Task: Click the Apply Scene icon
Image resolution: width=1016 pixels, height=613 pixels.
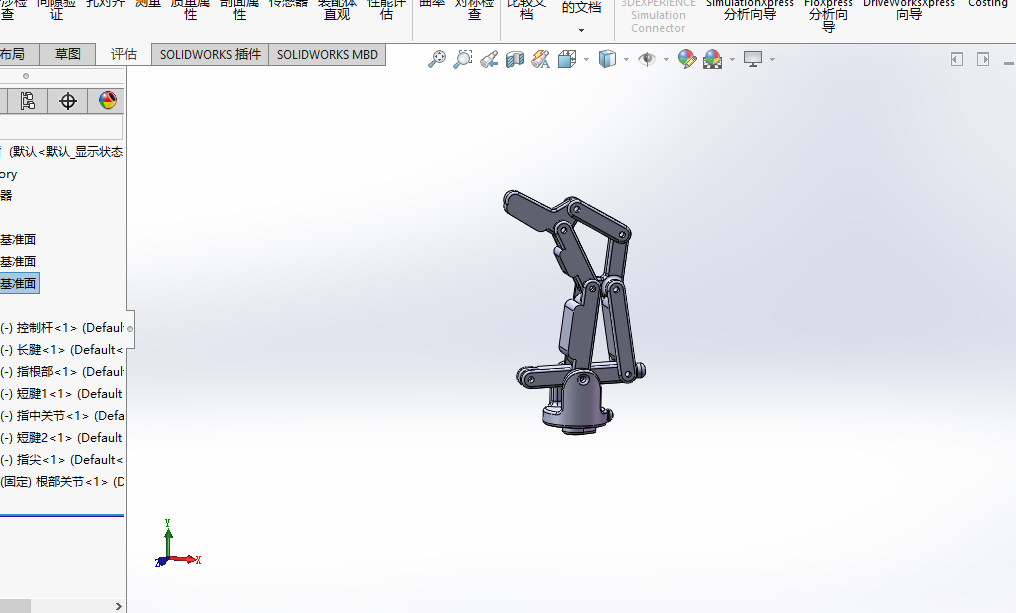Action: (713, 59)
